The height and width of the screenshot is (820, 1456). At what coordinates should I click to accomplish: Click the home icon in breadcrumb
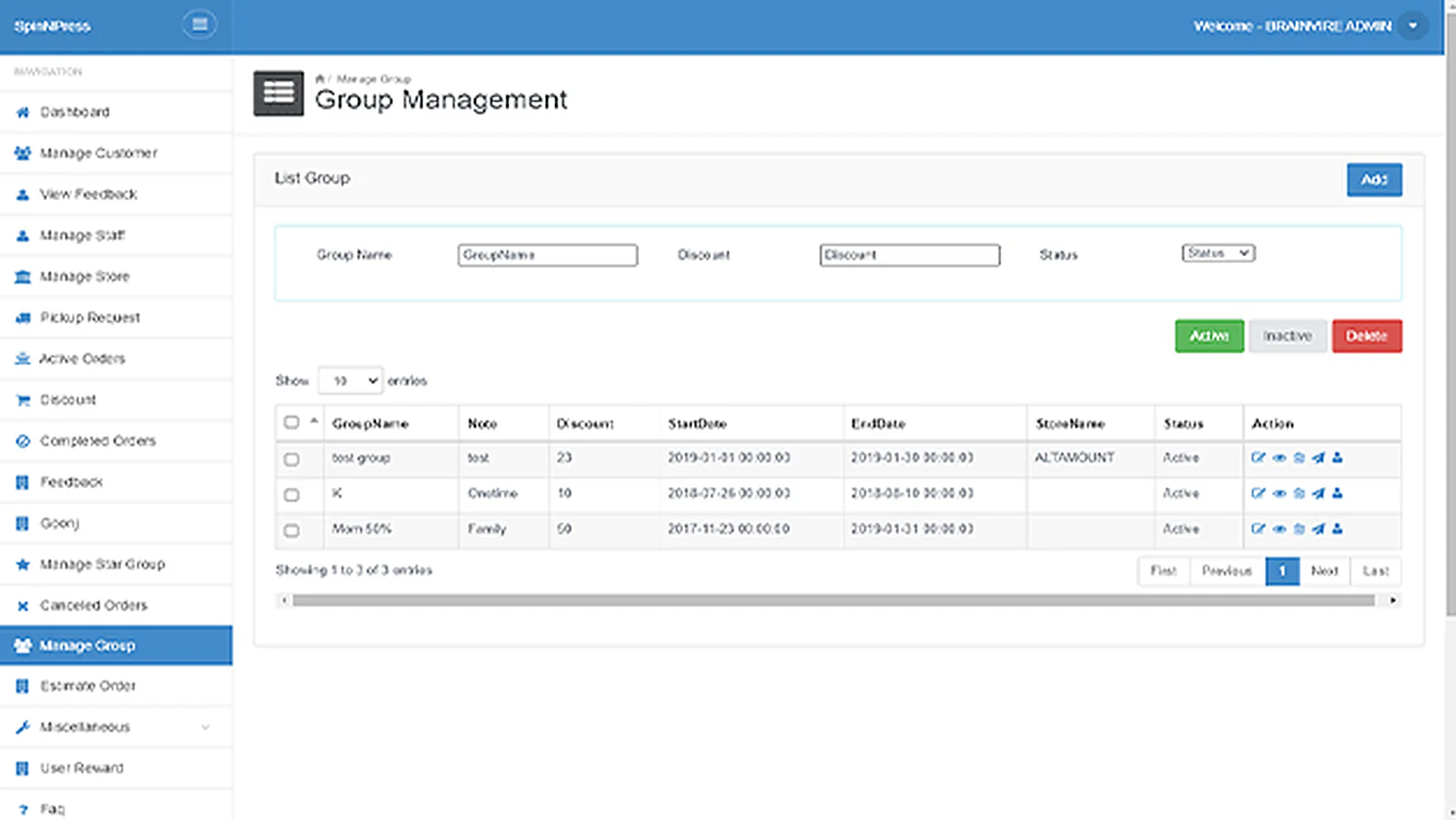pyautogui.click(x=319, y=79)
